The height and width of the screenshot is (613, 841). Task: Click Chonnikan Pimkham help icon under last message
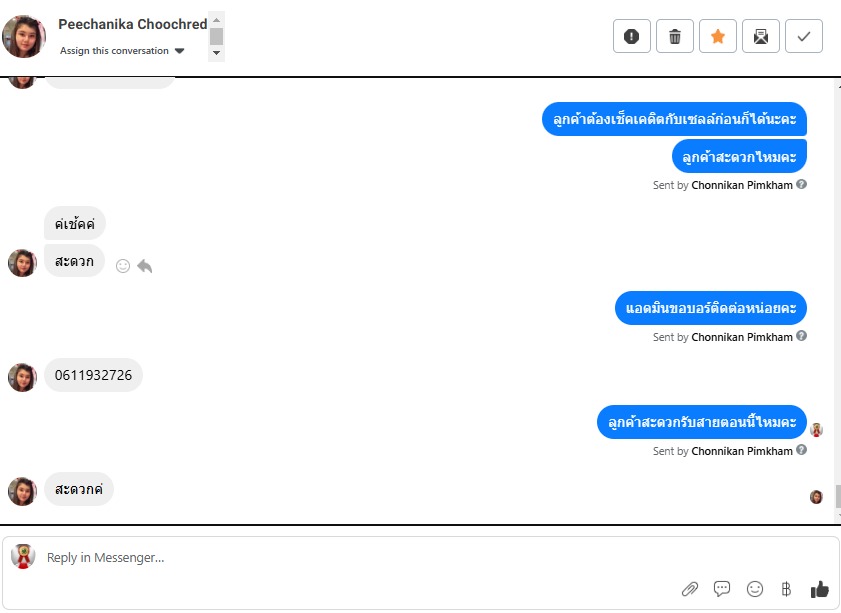801,450
